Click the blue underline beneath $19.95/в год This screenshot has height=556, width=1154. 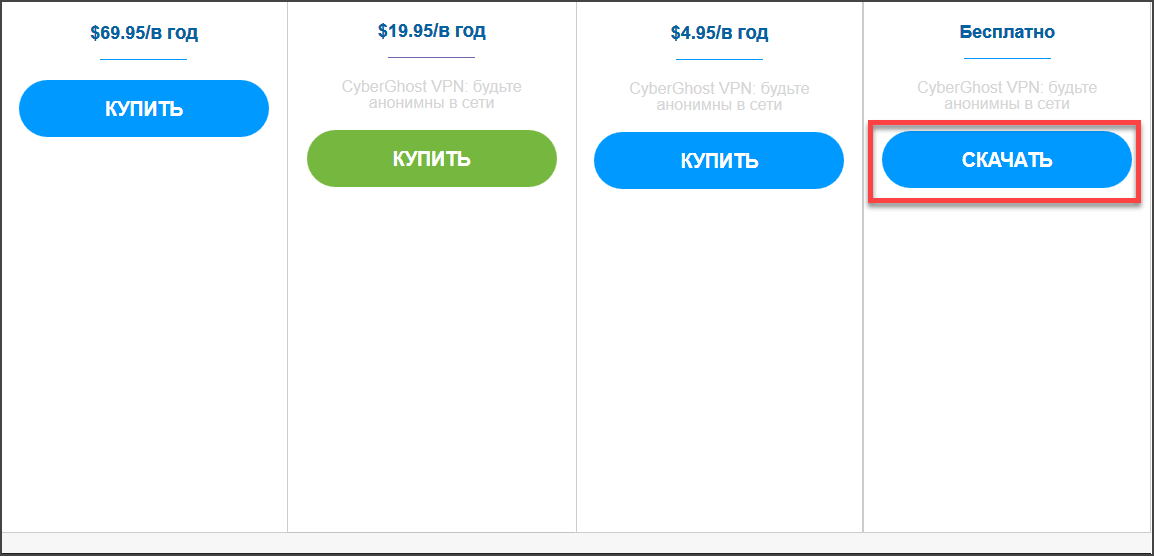tap(432, 58)
